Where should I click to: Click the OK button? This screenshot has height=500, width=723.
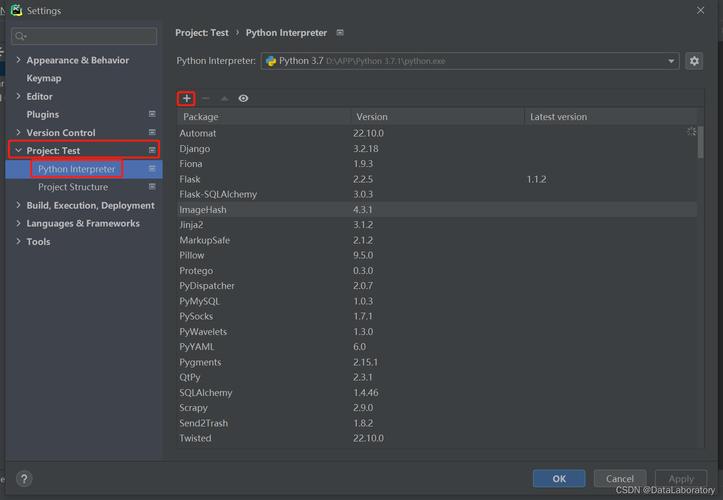pyautogui.click(x=559, y=478)
